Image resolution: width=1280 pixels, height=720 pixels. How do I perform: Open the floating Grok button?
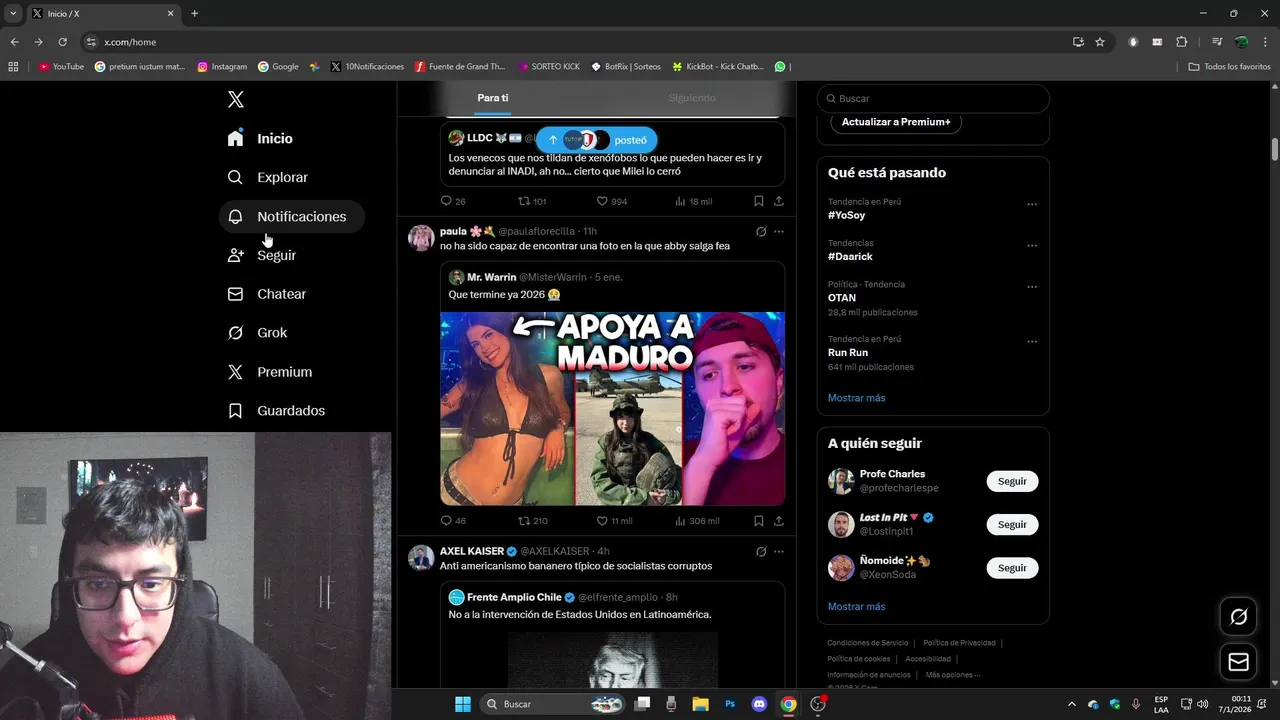[1238, 617]
